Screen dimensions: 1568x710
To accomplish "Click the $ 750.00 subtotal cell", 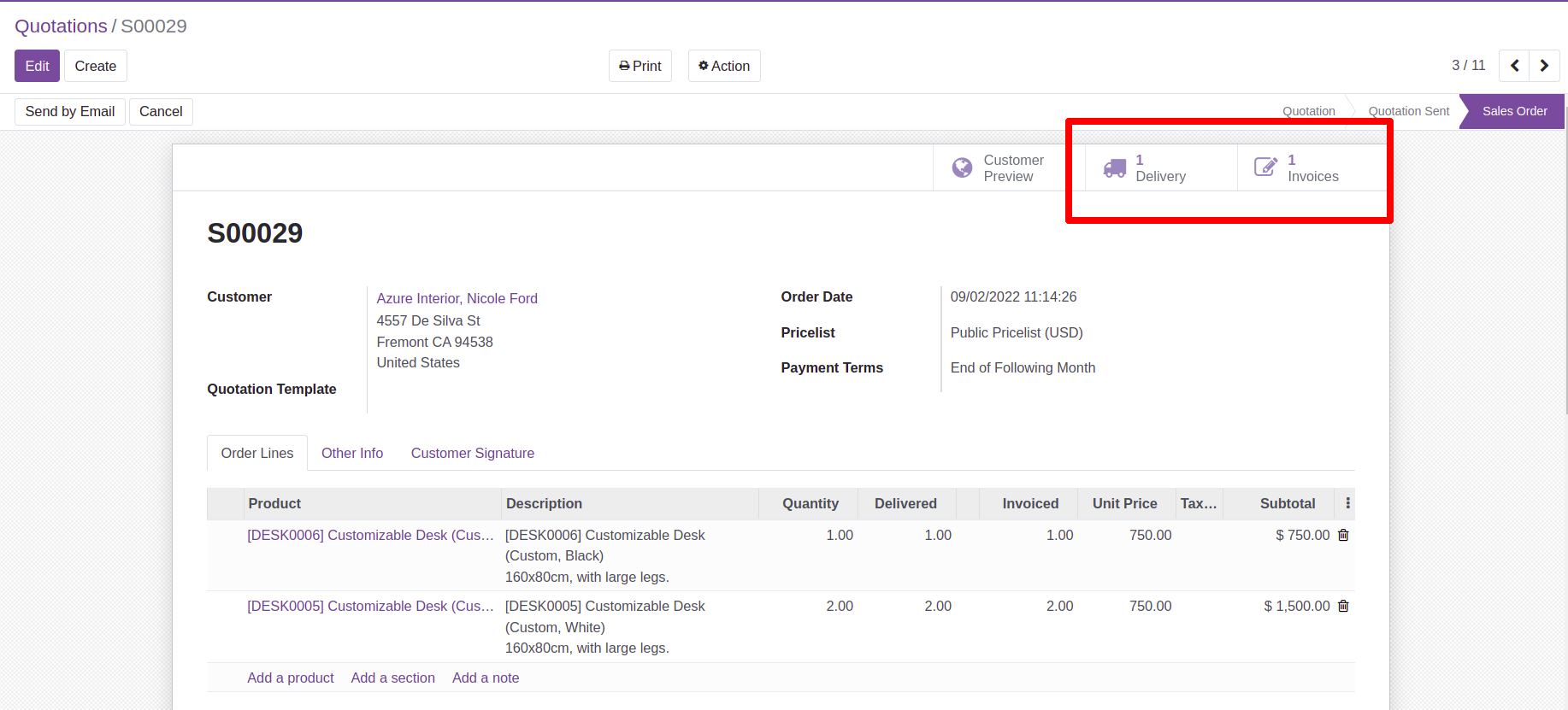I will (1302, 535).
